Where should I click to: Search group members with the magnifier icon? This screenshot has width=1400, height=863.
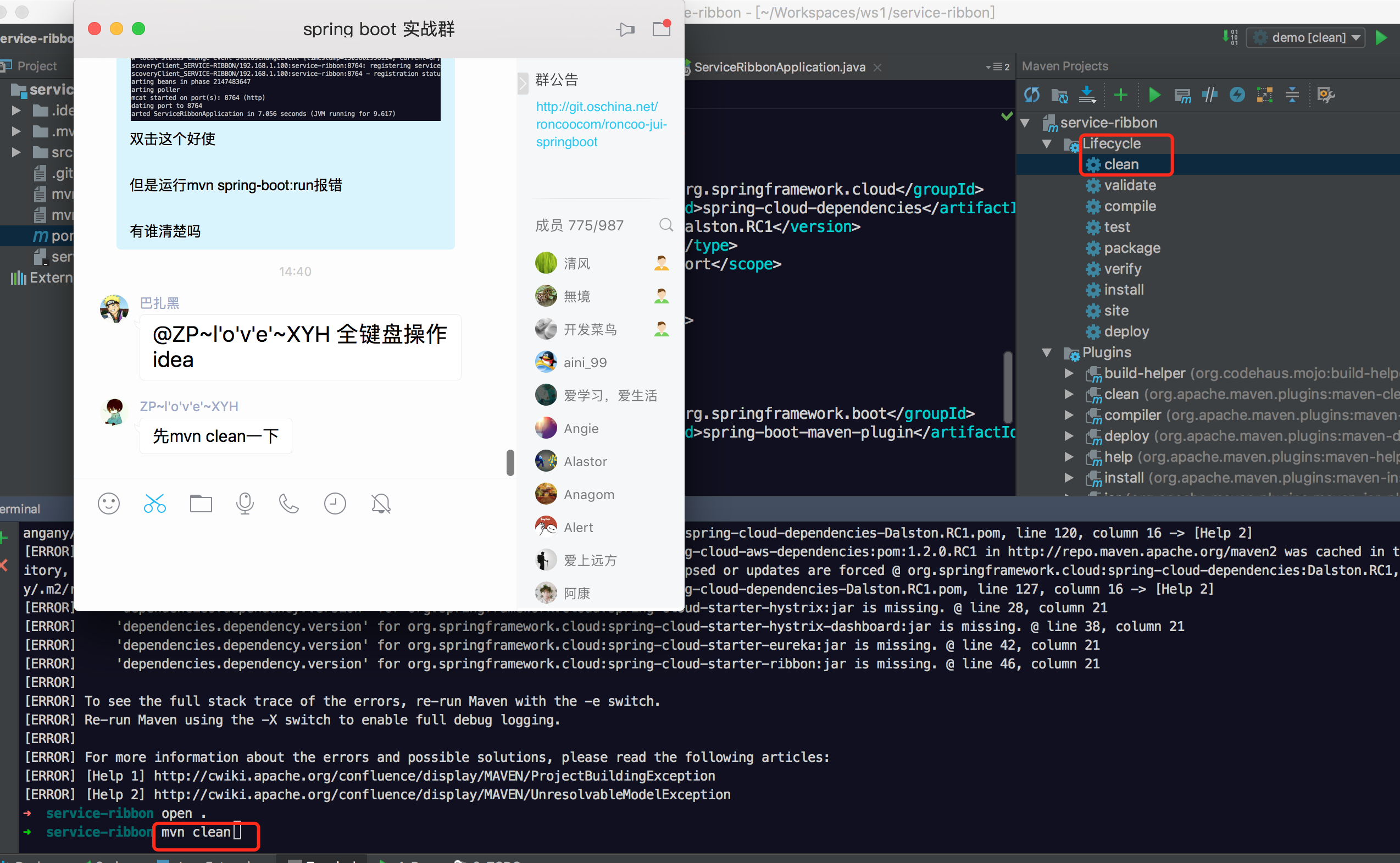(x=666, y=225)
